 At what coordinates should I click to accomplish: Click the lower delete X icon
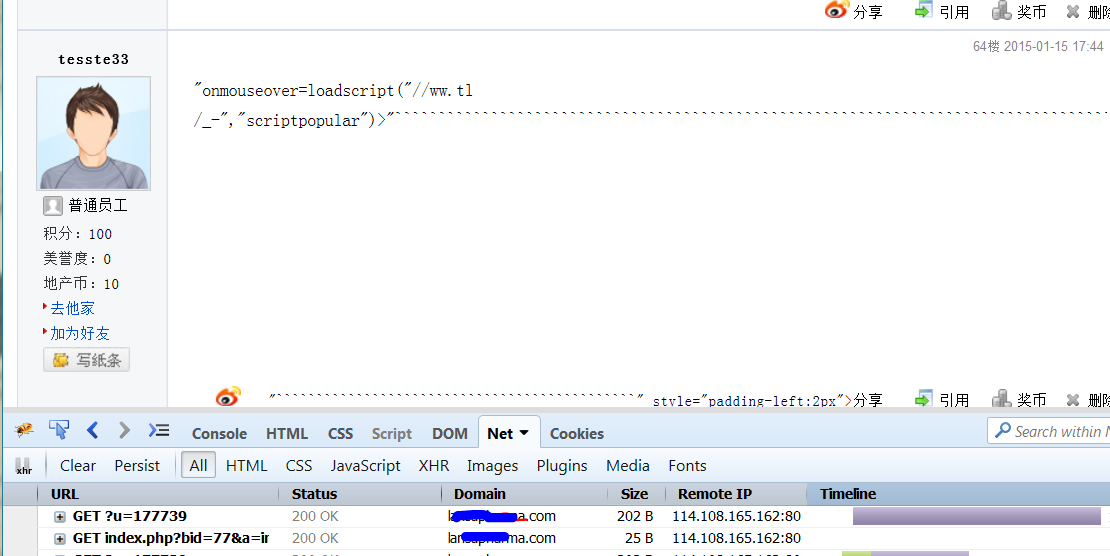pos(1073,400)
